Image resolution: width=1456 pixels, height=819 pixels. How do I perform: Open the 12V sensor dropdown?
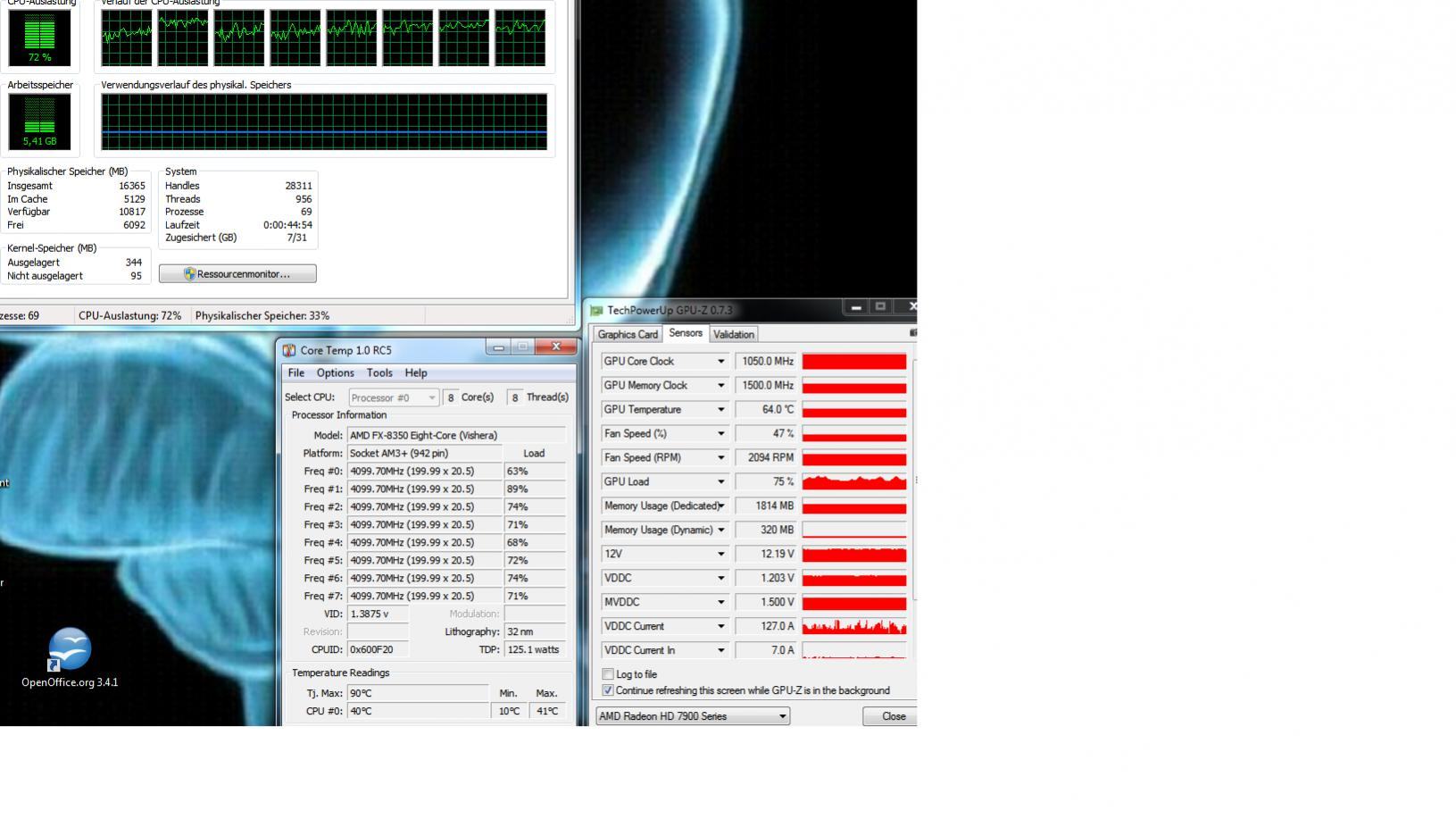721,555
